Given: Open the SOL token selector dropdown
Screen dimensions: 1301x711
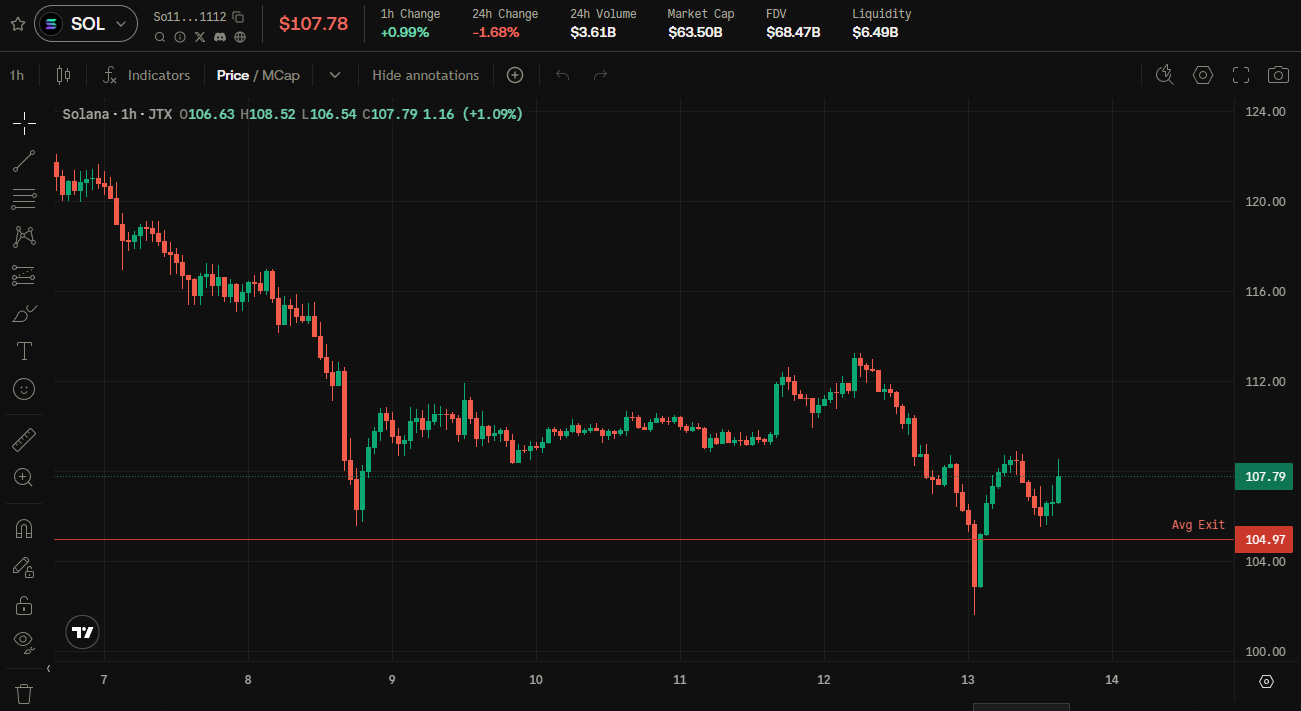Looking at the screenshot, I should coord(86,23).
